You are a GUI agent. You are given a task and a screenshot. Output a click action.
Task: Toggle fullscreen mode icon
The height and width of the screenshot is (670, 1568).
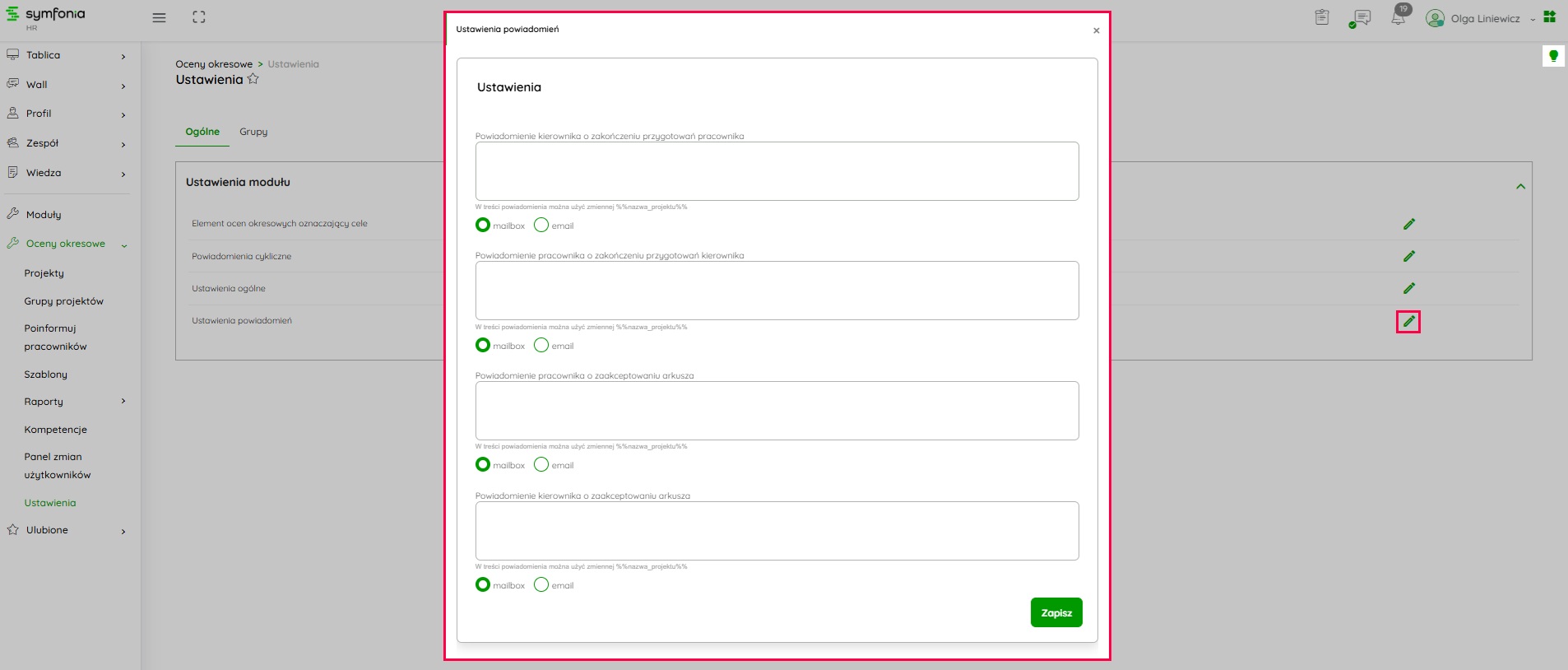(199, 17)
